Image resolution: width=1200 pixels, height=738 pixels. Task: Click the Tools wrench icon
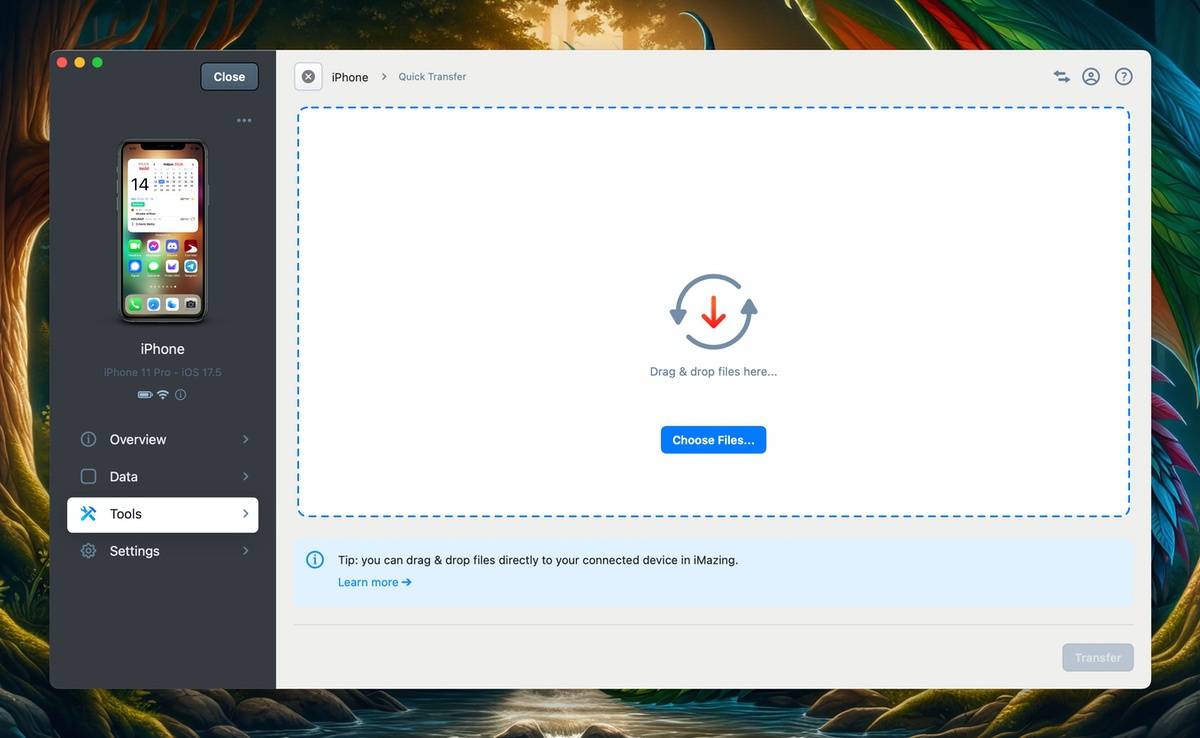pos(88,514)
